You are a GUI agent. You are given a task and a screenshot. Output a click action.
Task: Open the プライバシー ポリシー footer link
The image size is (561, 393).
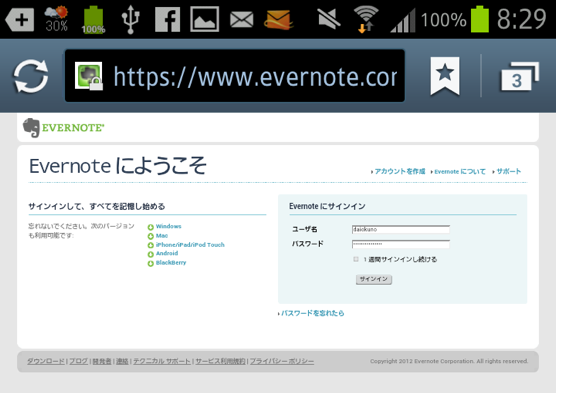coord(282,361)
